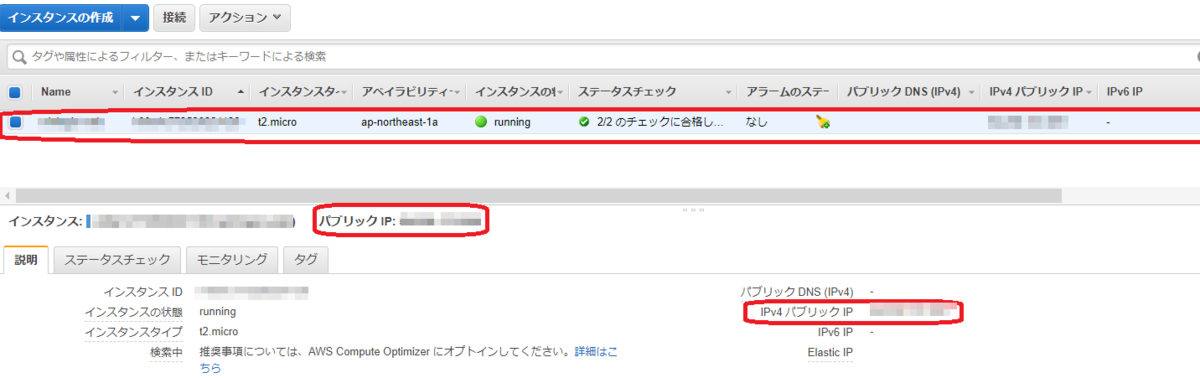
Task: Click the pane splitter grip dots
Action: (693, 211)
